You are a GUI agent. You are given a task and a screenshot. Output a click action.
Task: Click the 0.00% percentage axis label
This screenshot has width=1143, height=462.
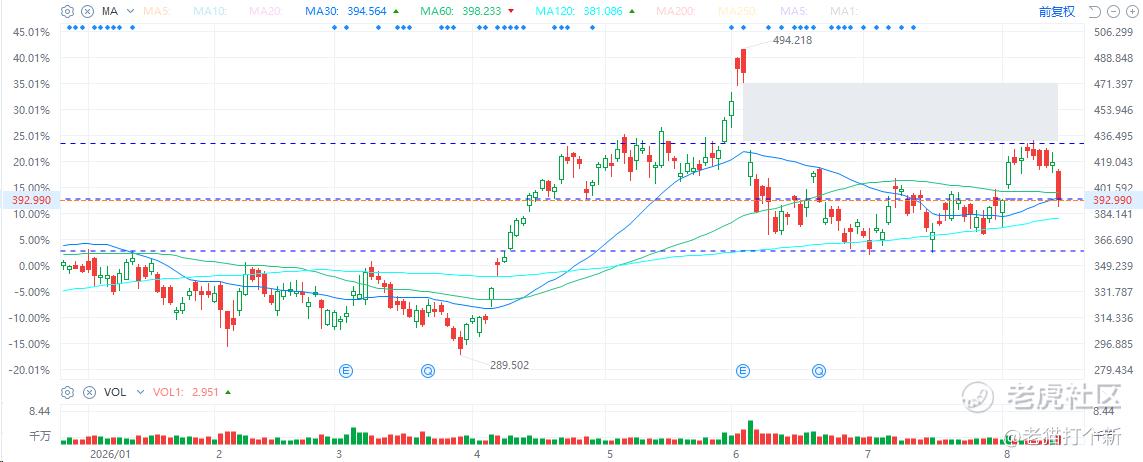pos(33,266)
